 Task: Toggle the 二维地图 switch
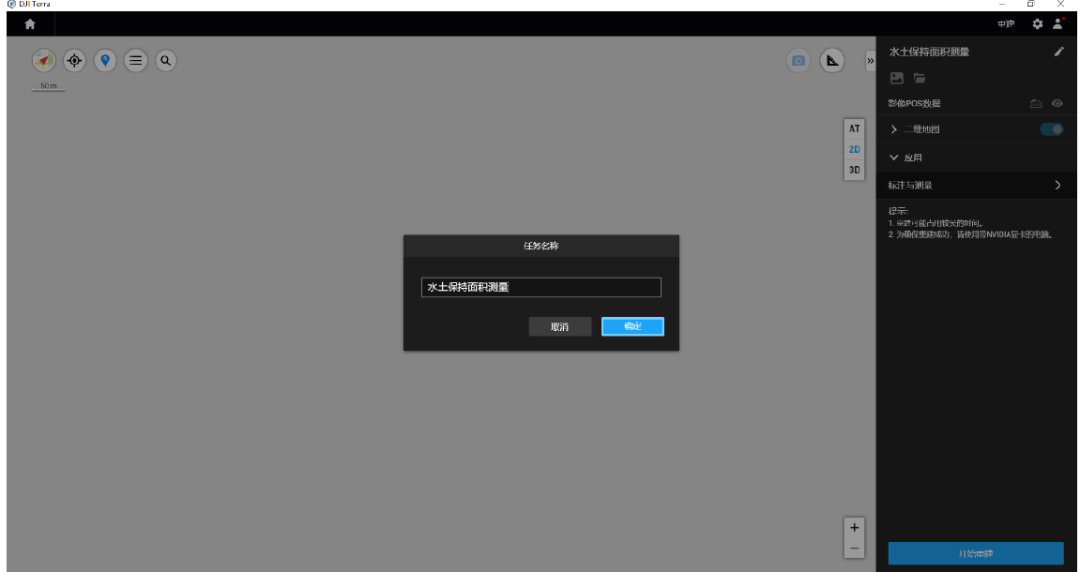point(1051,129)
